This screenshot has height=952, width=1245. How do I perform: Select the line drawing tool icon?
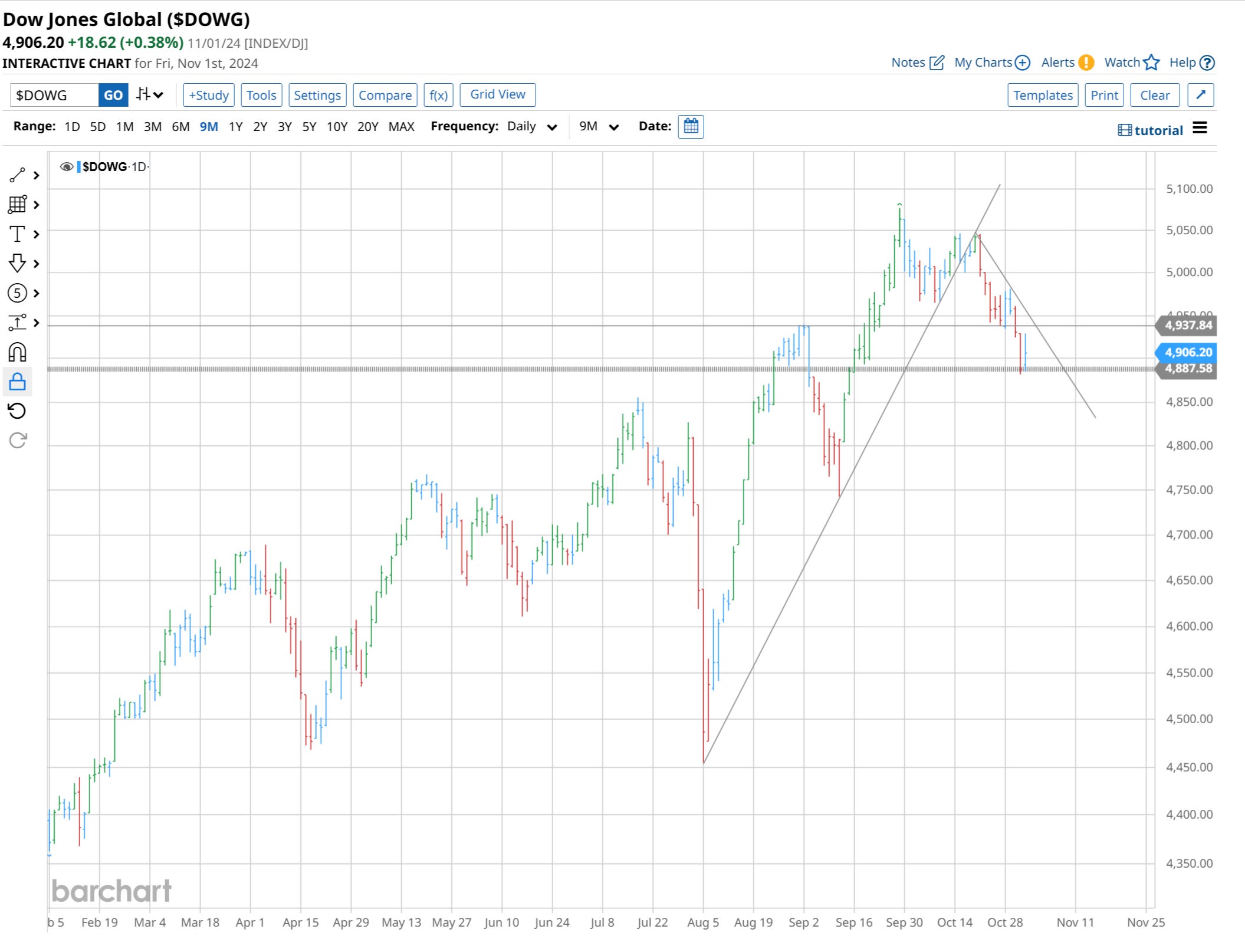pyautogui.click(x=17, y=175)
